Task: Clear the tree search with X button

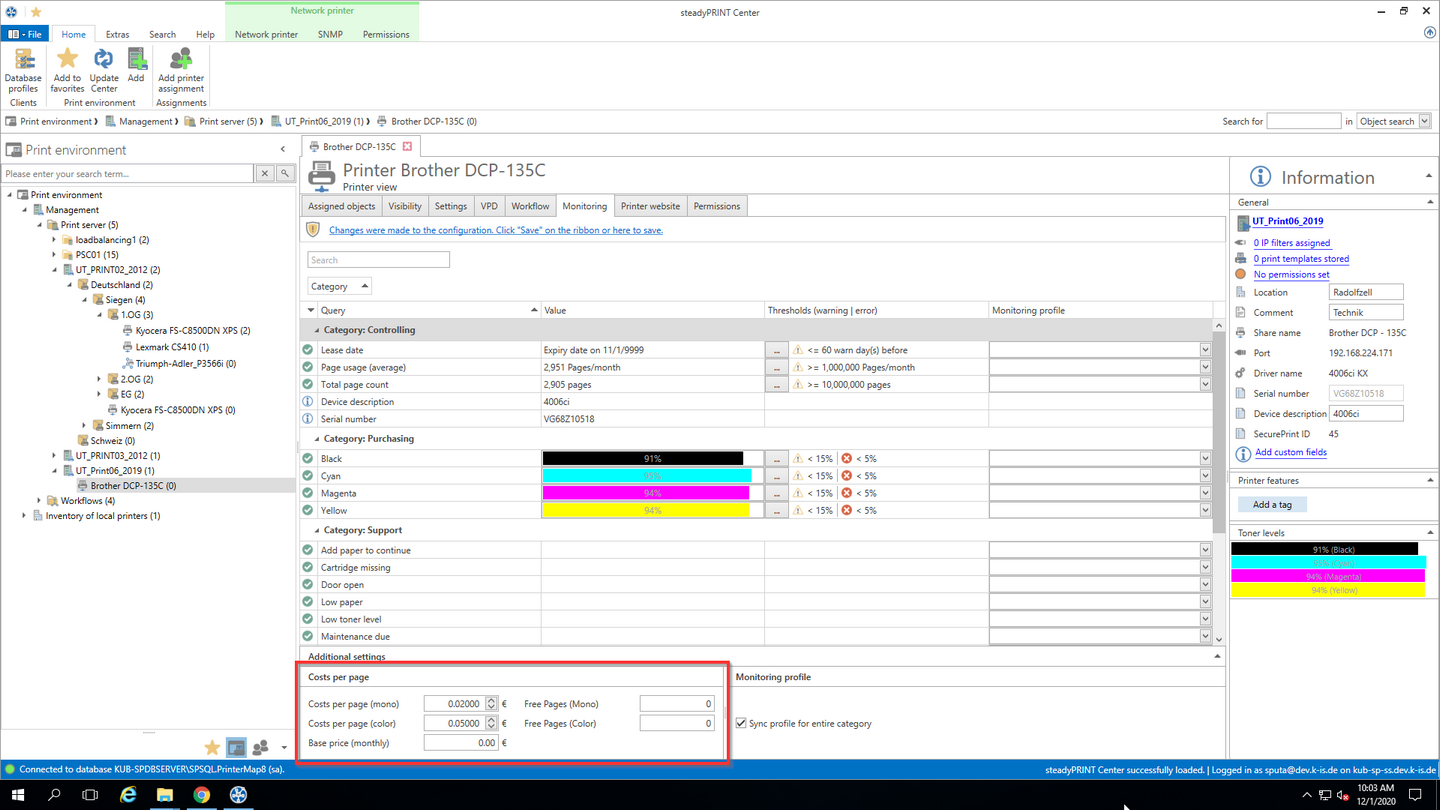Action: pyautogui.click(x=265, y=174)
